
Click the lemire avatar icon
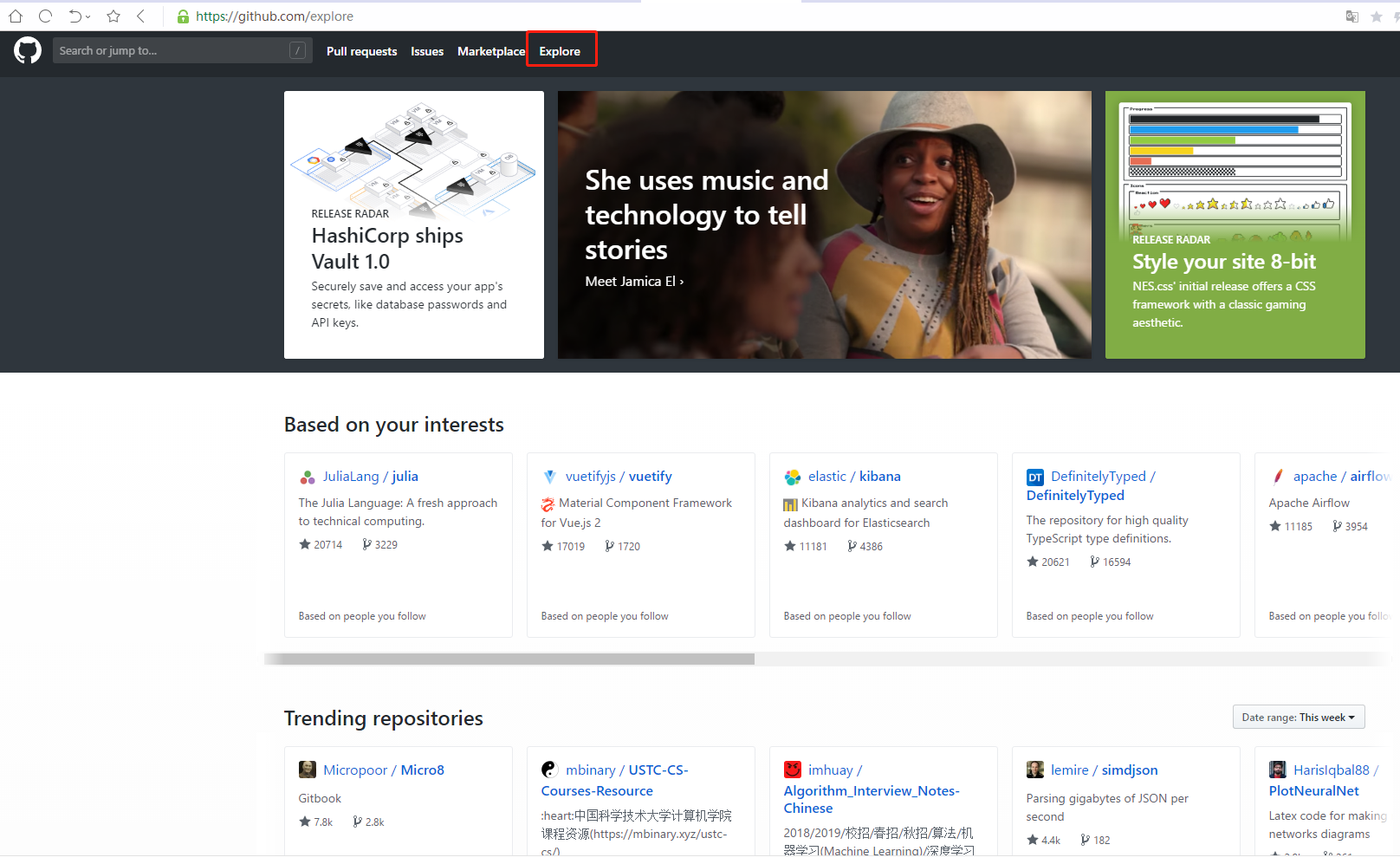point(1035,770)
